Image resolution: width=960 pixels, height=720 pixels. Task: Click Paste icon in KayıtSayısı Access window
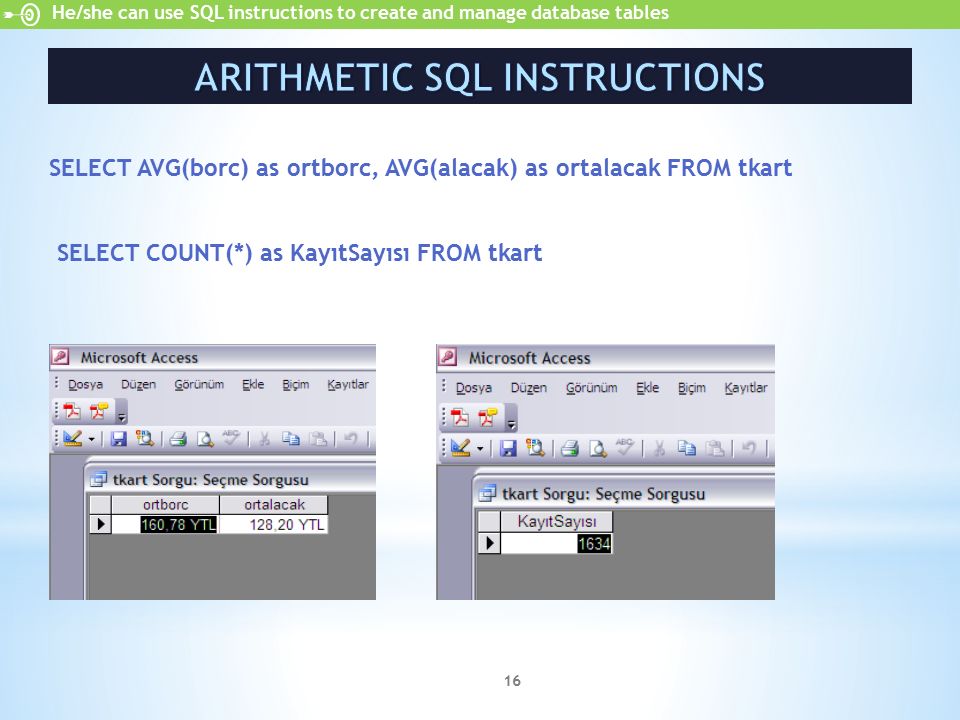714,448
